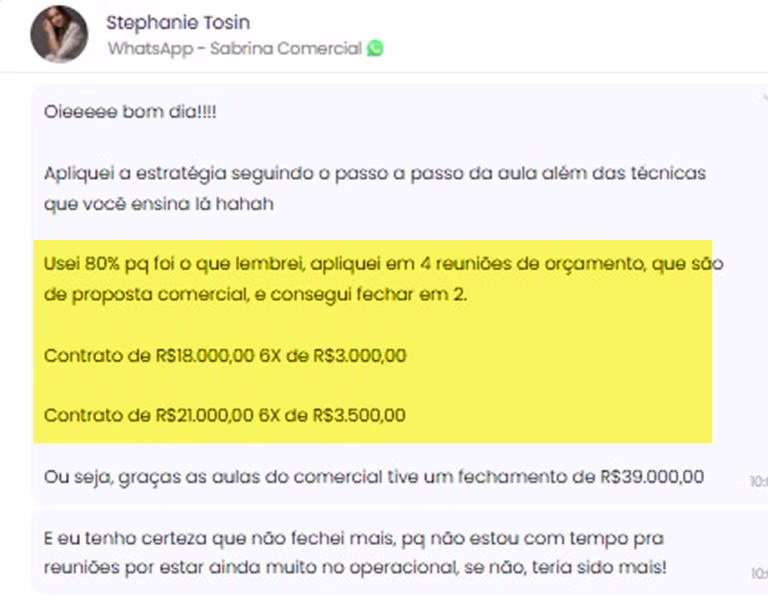Click the 'R$3.000,00' installment amount

click(360, 355)
